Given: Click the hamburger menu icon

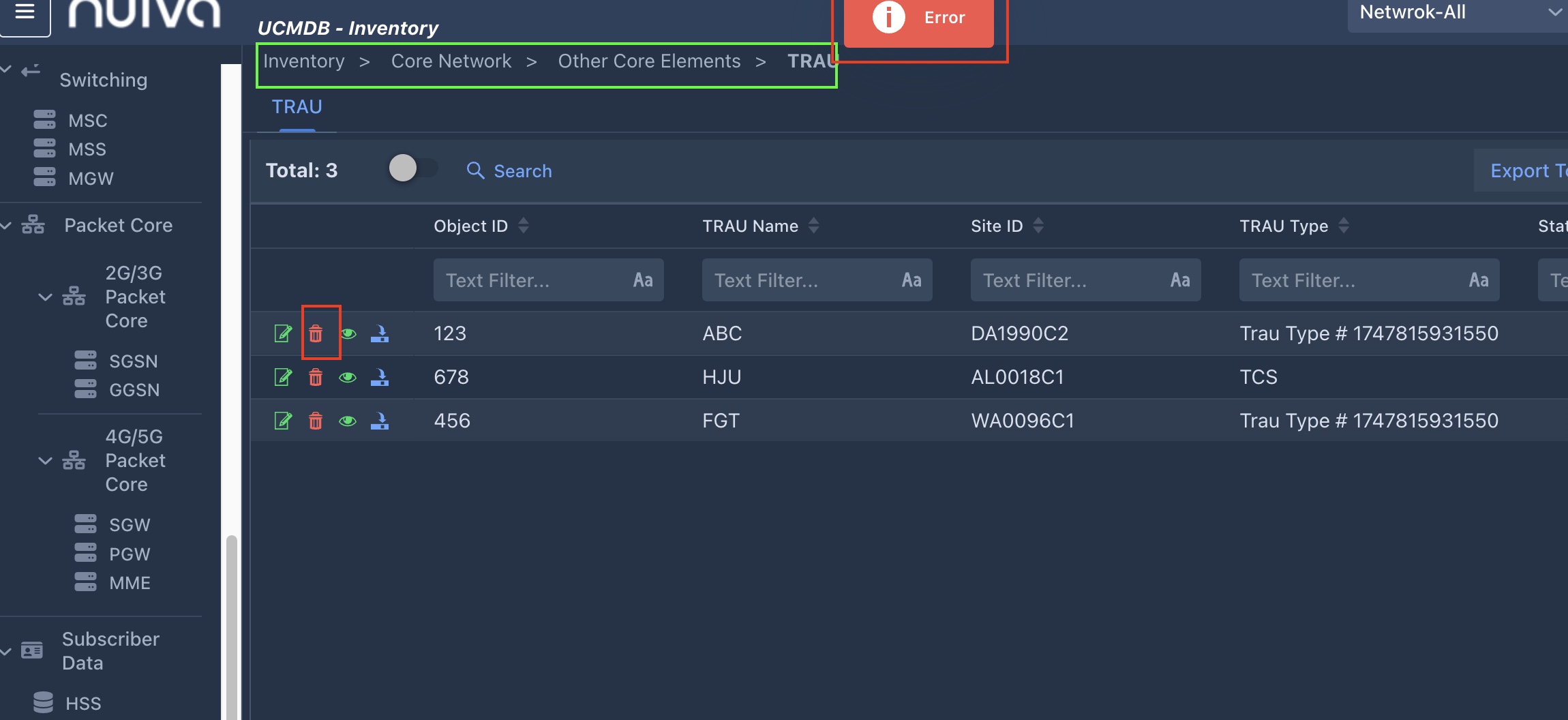Looking at the screenshot, I should tap(25, 12).
